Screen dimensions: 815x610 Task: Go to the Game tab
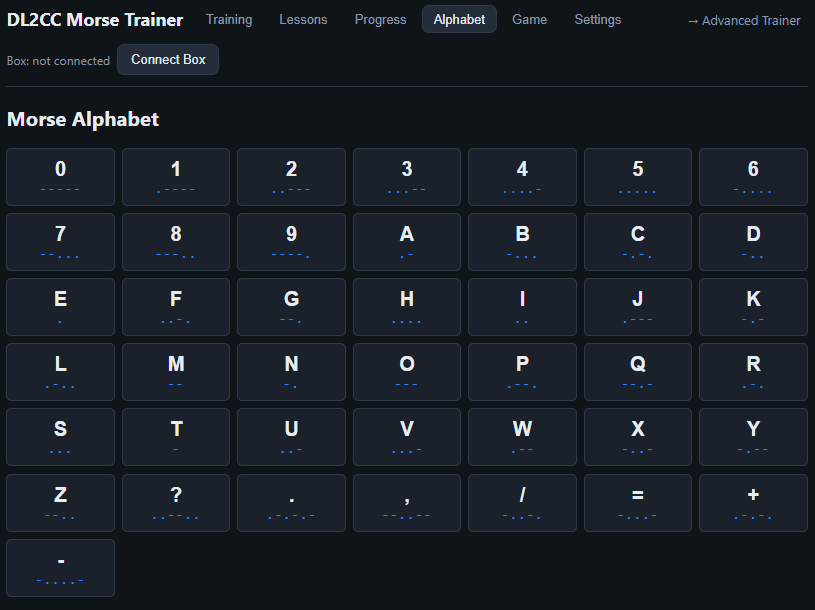[530, 19]
